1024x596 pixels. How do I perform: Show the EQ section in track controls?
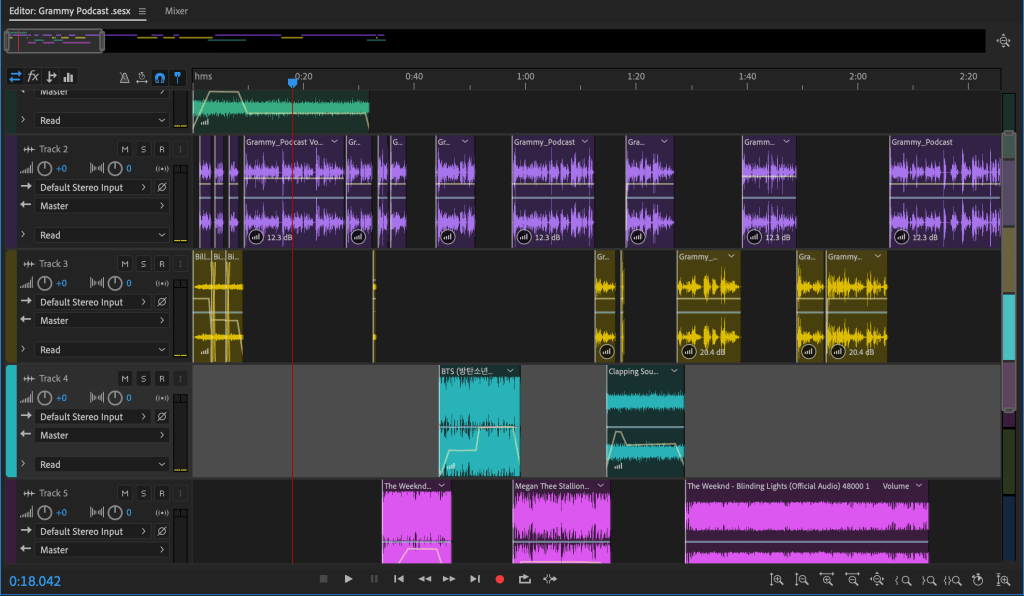click(x=69, y=77)
